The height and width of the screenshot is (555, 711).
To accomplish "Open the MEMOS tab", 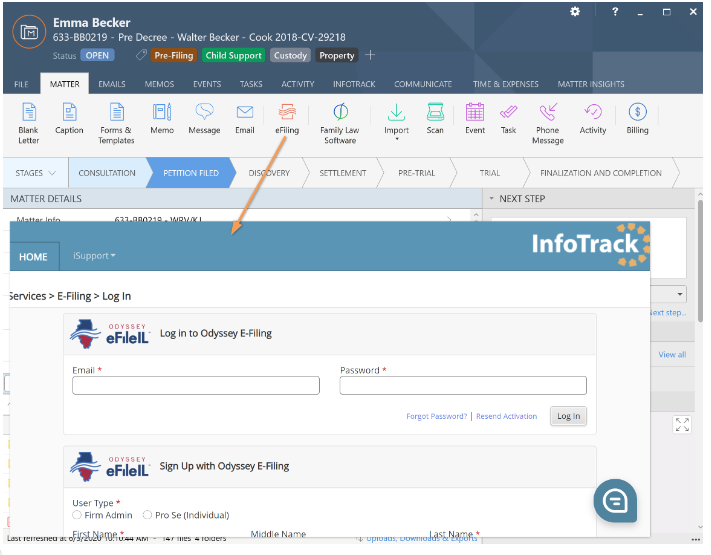I will (159, 84).
